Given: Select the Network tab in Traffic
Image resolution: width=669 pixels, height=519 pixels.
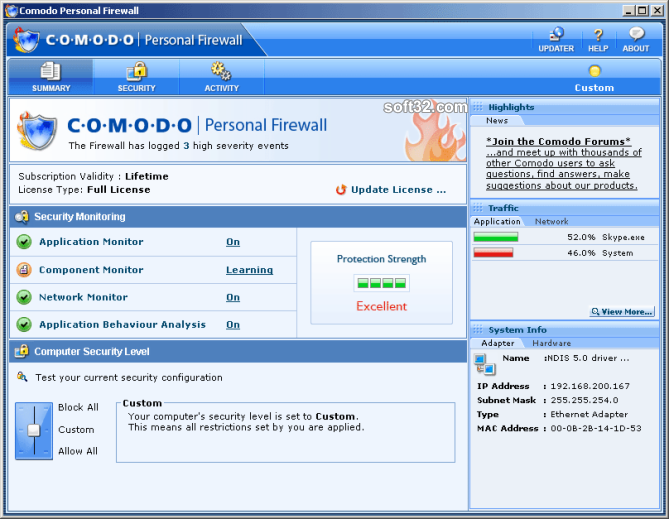Looking at the screenshot, I should coord(551,222).
